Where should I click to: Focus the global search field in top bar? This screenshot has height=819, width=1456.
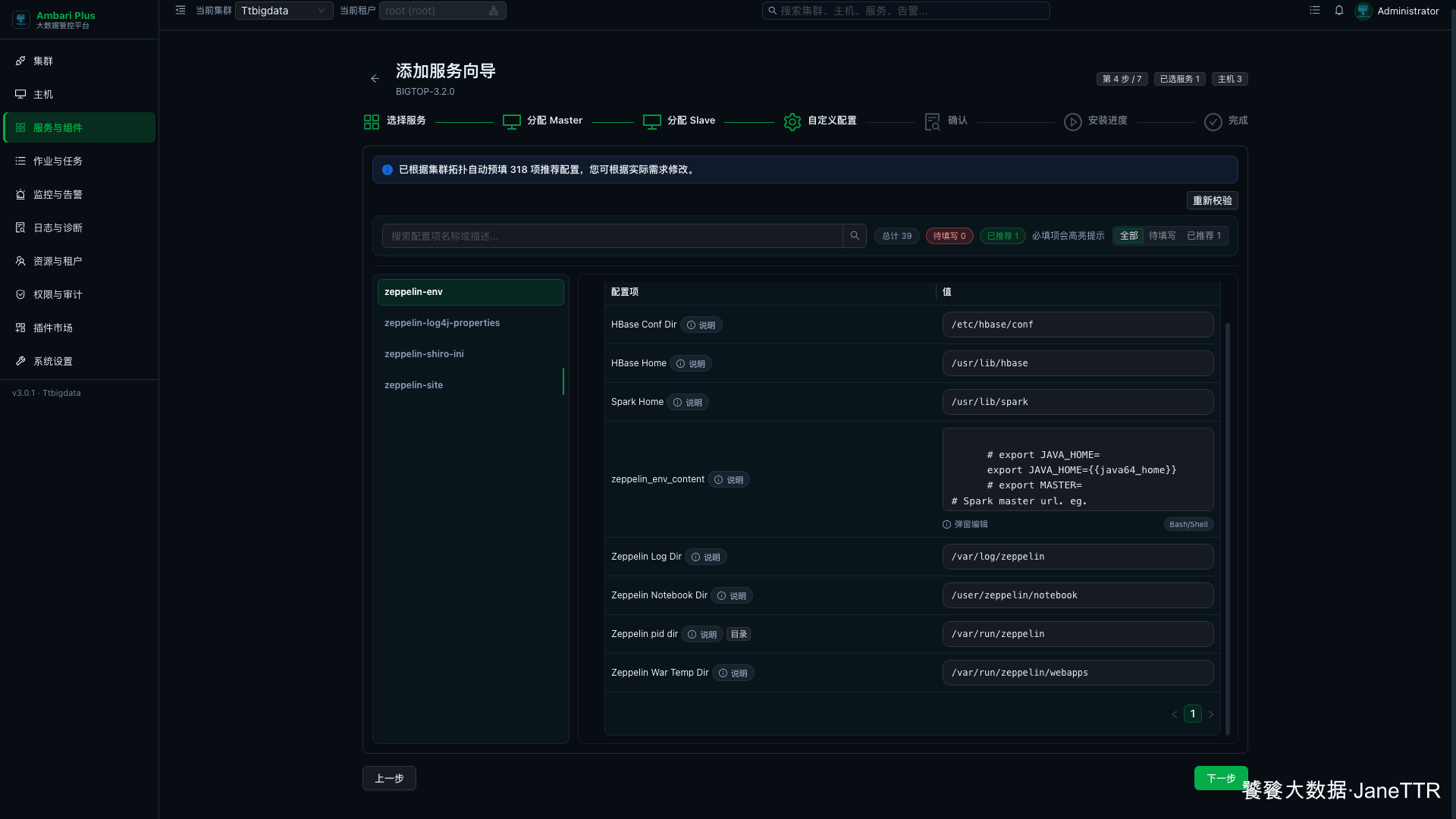(x=906, y=11)
